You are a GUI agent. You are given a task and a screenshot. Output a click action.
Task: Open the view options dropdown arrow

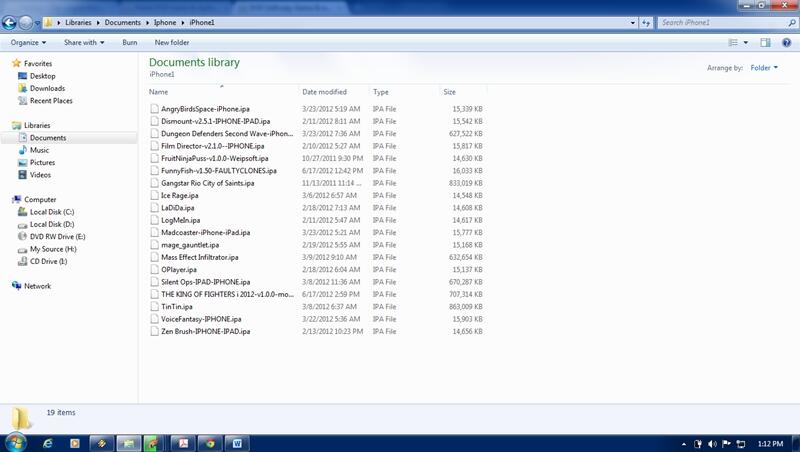(745, 42)
